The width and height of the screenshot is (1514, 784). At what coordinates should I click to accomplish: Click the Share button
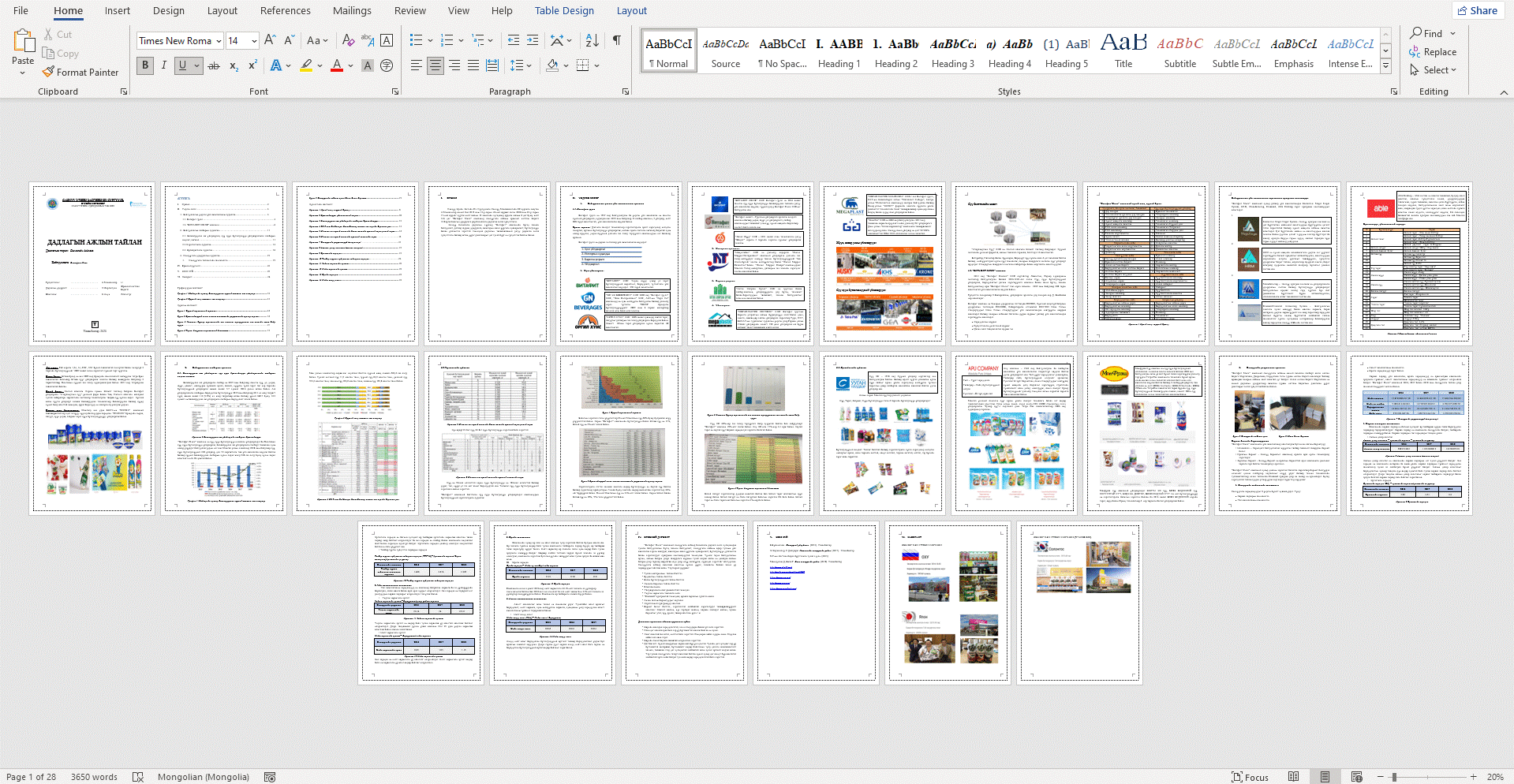click(x=1477, y=10)
